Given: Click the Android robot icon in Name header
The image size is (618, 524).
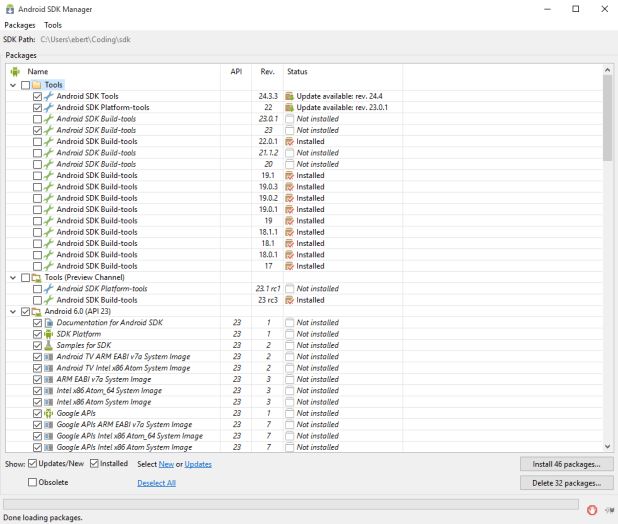Looking at the screenshot, I should 15,72.
